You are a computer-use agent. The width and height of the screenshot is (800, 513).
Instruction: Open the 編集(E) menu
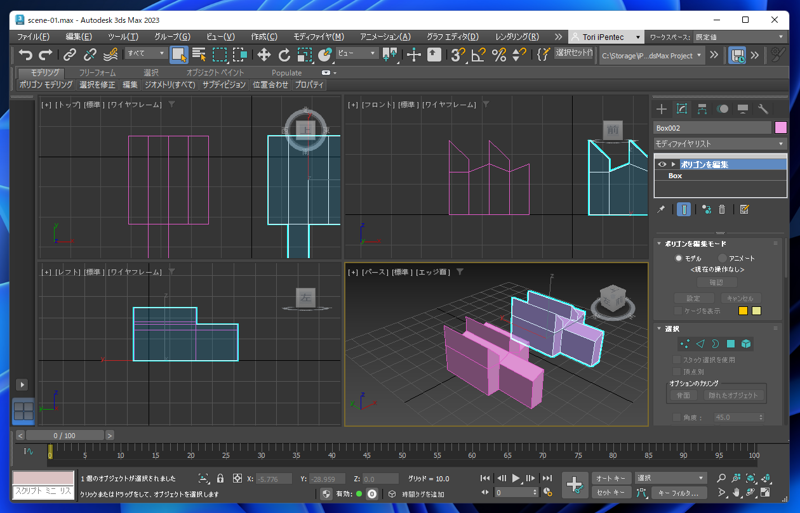click(x=79, y=37)
